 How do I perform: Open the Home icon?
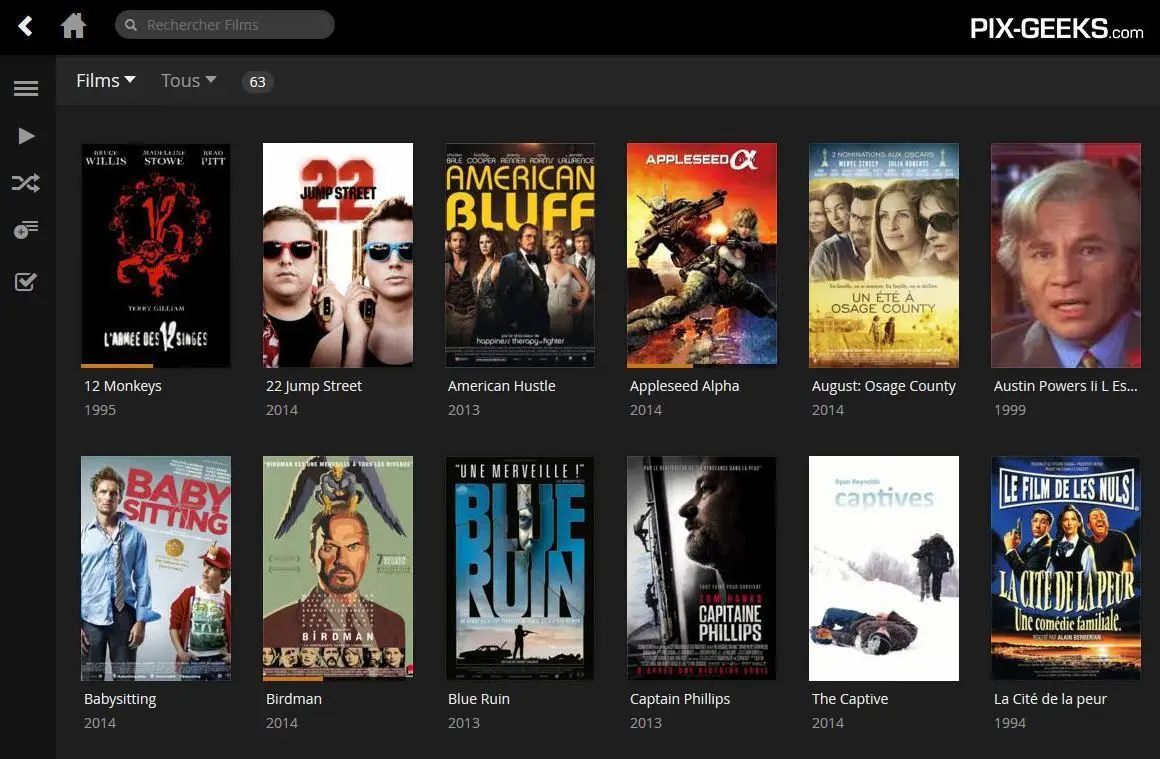(x=73, y=25)
